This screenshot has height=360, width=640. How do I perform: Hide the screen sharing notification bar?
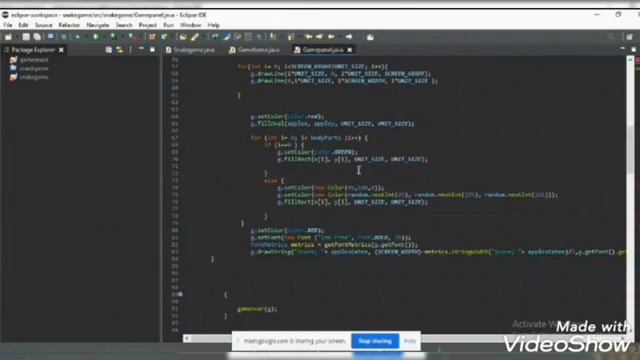tap(409, 341)
